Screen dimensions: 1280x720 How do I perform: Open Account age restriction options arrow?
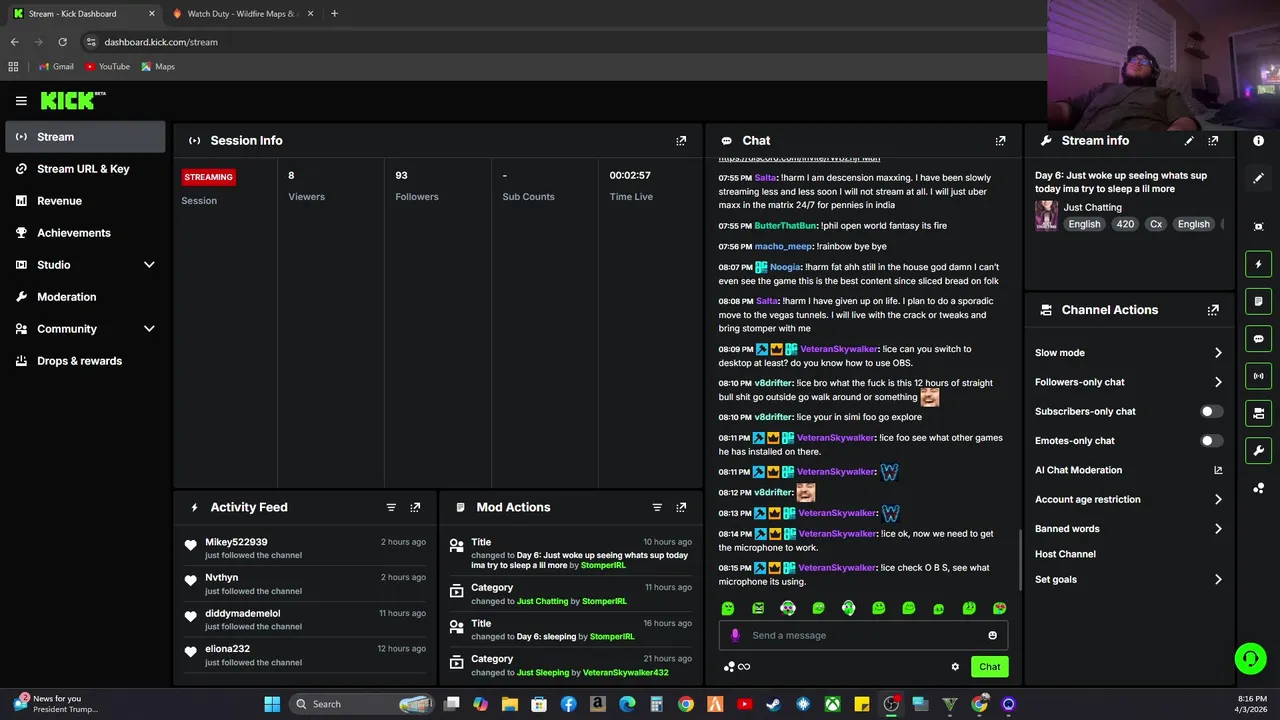[1218, 499]
